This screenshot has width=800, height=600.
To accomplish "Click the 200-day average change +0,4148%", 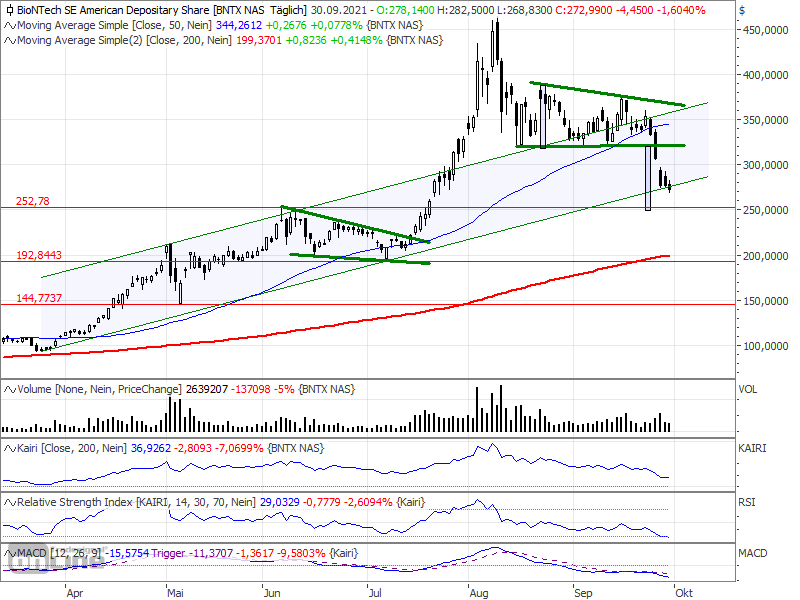I will click(356, 40).
